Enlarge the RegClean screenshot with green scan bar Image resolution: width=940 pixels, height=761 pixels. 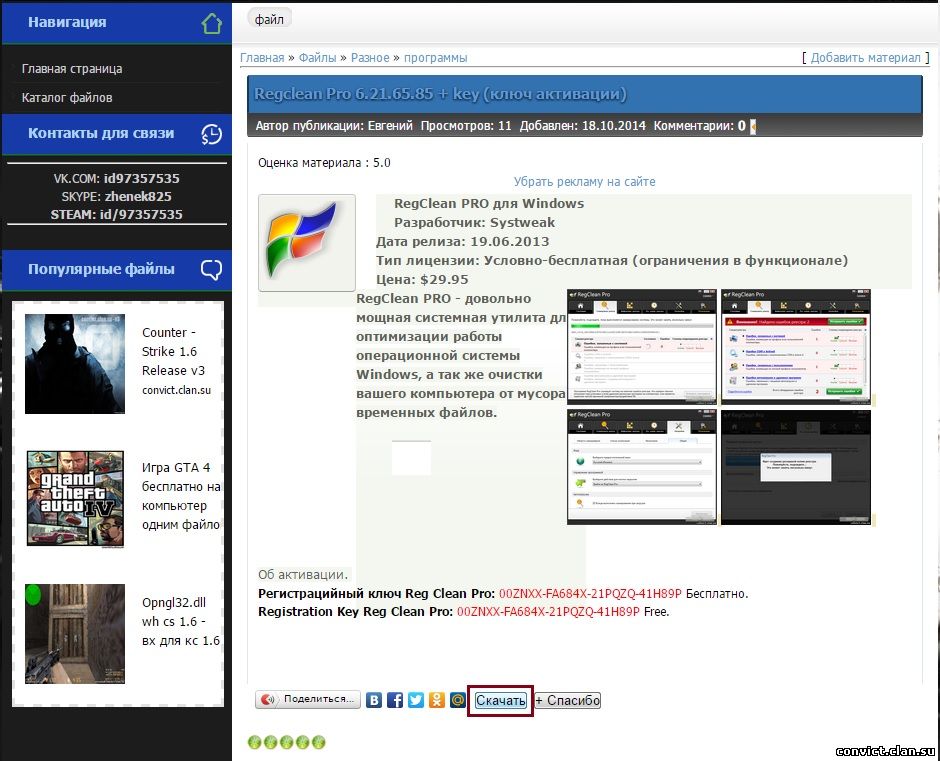point(641,347)
